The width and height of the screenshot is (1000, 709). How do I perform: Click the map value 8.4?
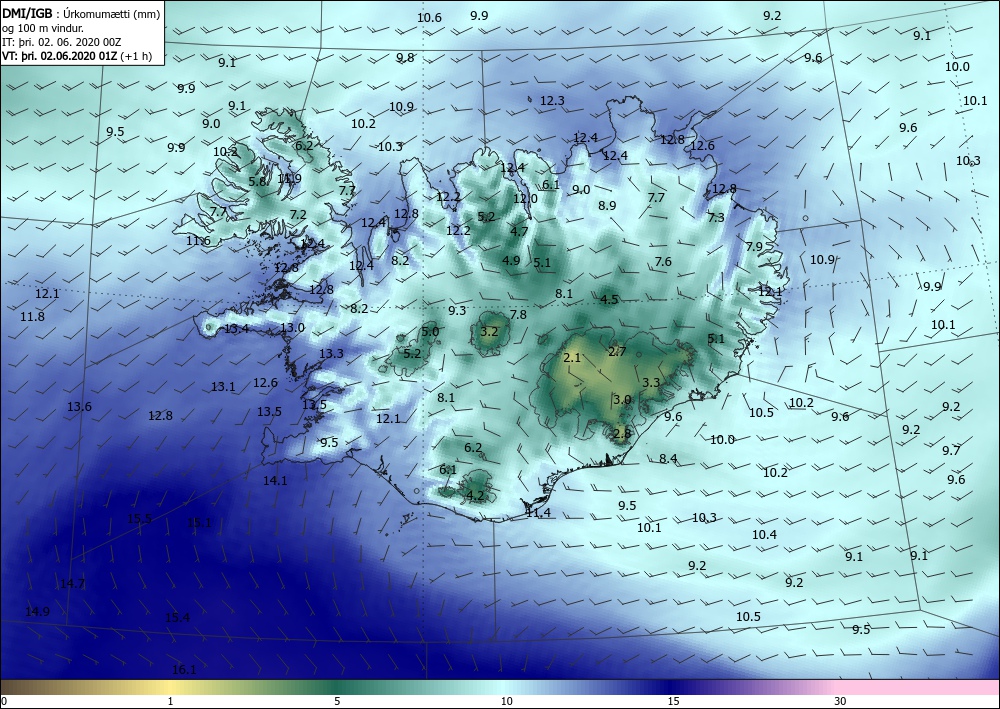(668, 458)
